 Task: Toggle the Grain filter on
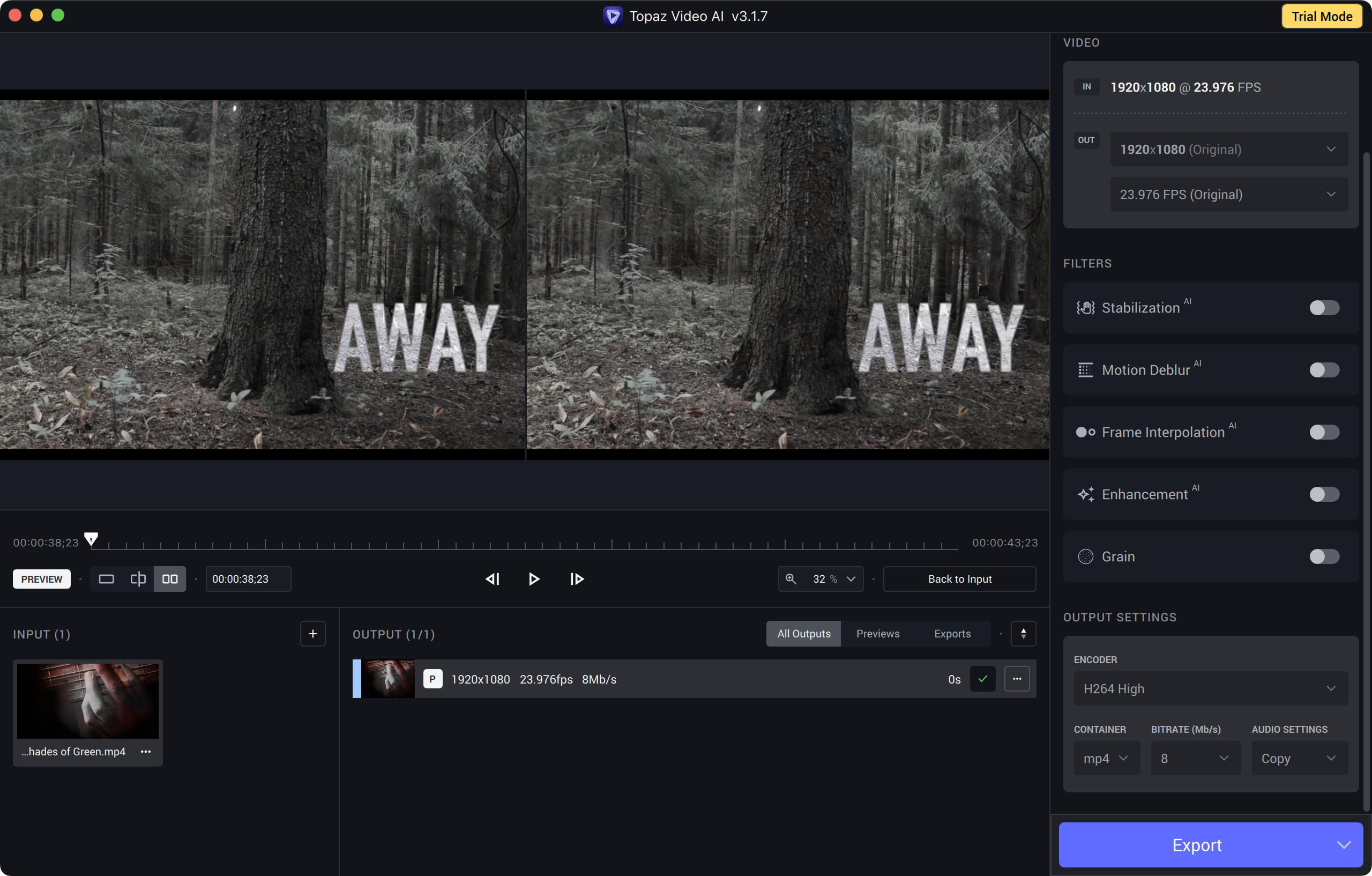[1324, 556]
